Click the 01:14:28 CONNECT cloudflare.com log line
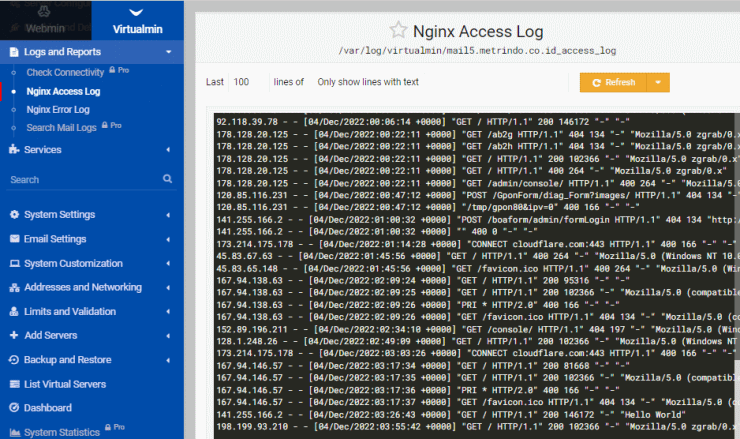740x439 pixels. coord(477,244)
